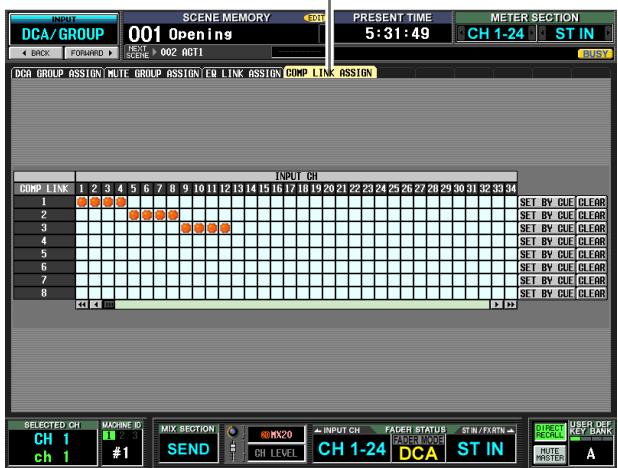618x468 pixels.
Task: Click the present time 5:31:49
Action: (397, 34)
